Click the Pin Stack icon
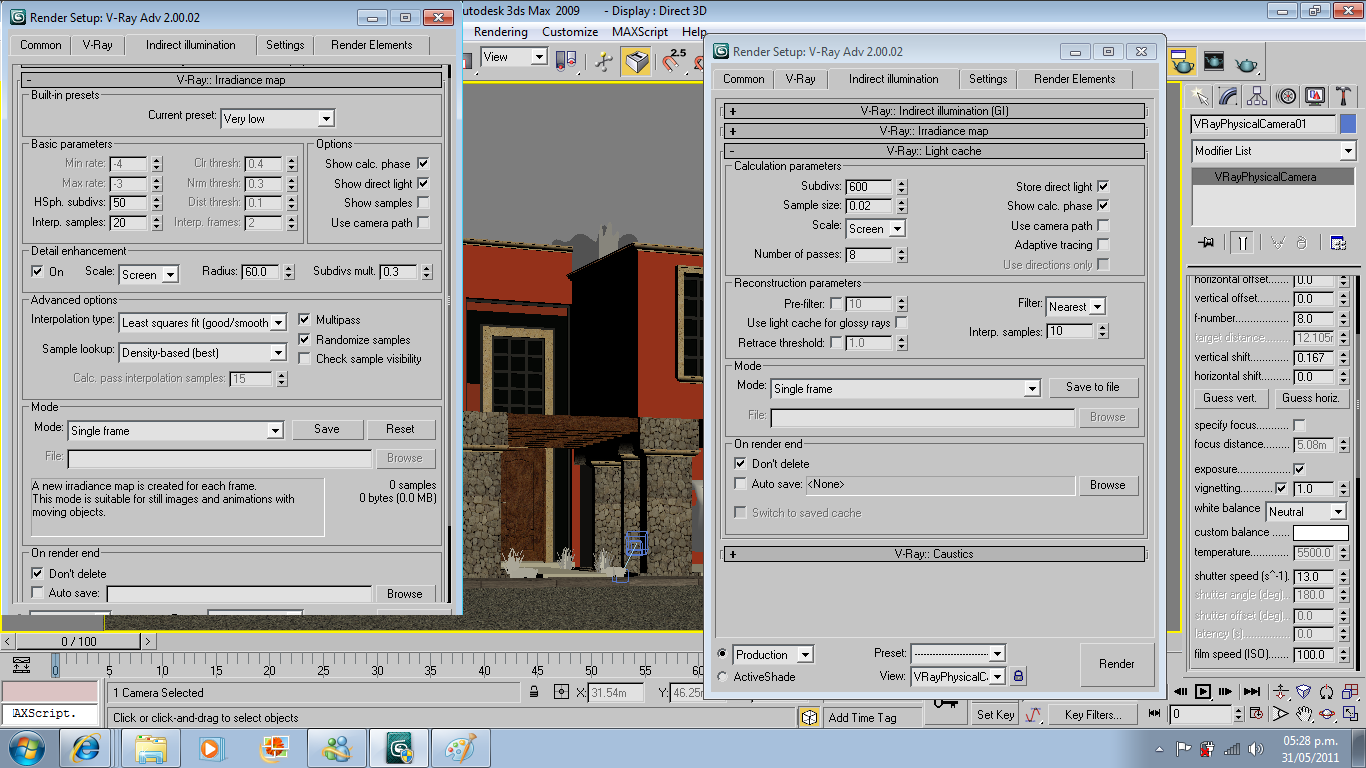1366x768 pixels. pos(1206,242)
